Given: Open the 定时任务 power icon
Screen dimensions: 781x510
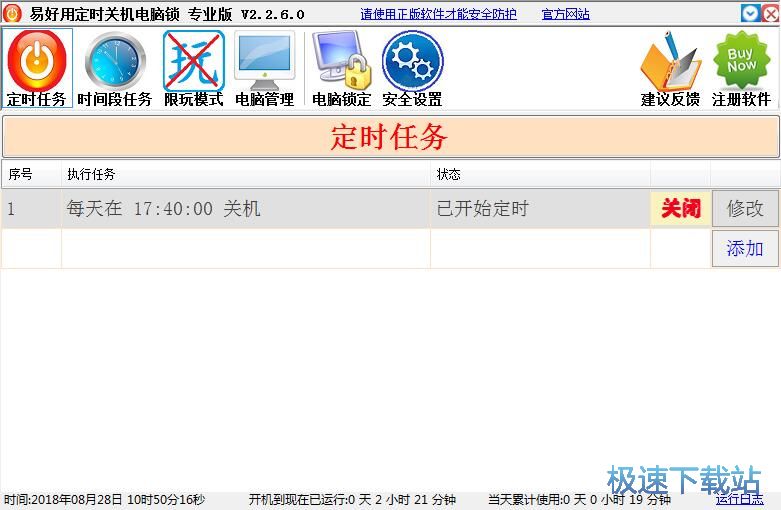Looking at the screenshot, I should click(37, 68).
